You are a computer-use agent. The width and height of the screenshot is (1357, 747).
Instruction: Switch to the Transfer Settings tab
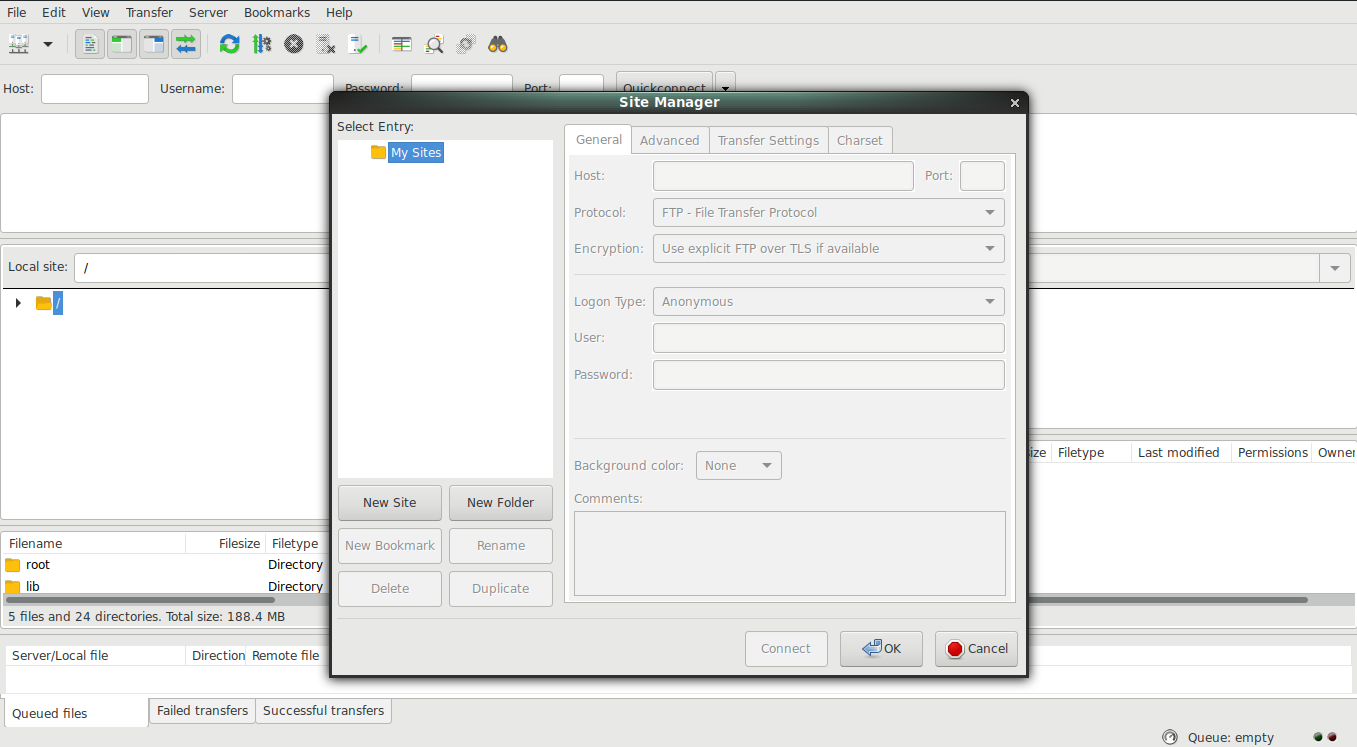coord(768,140)
